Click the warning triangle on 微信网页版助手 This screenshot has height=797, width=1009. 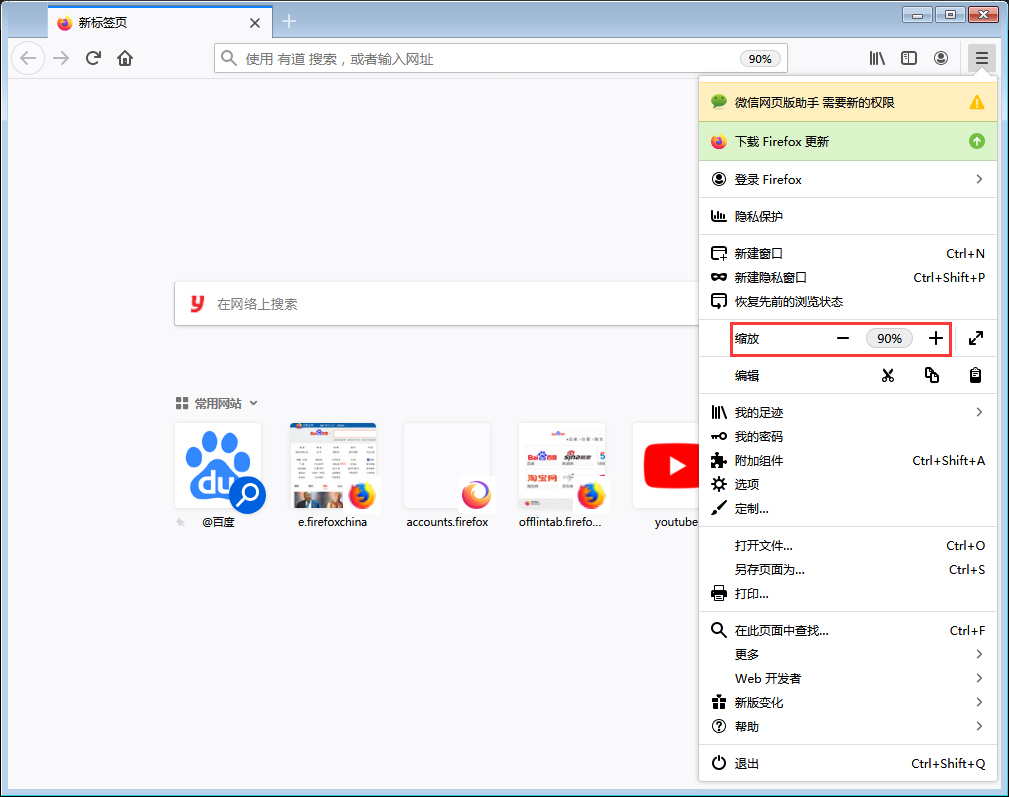coord(977,101)
